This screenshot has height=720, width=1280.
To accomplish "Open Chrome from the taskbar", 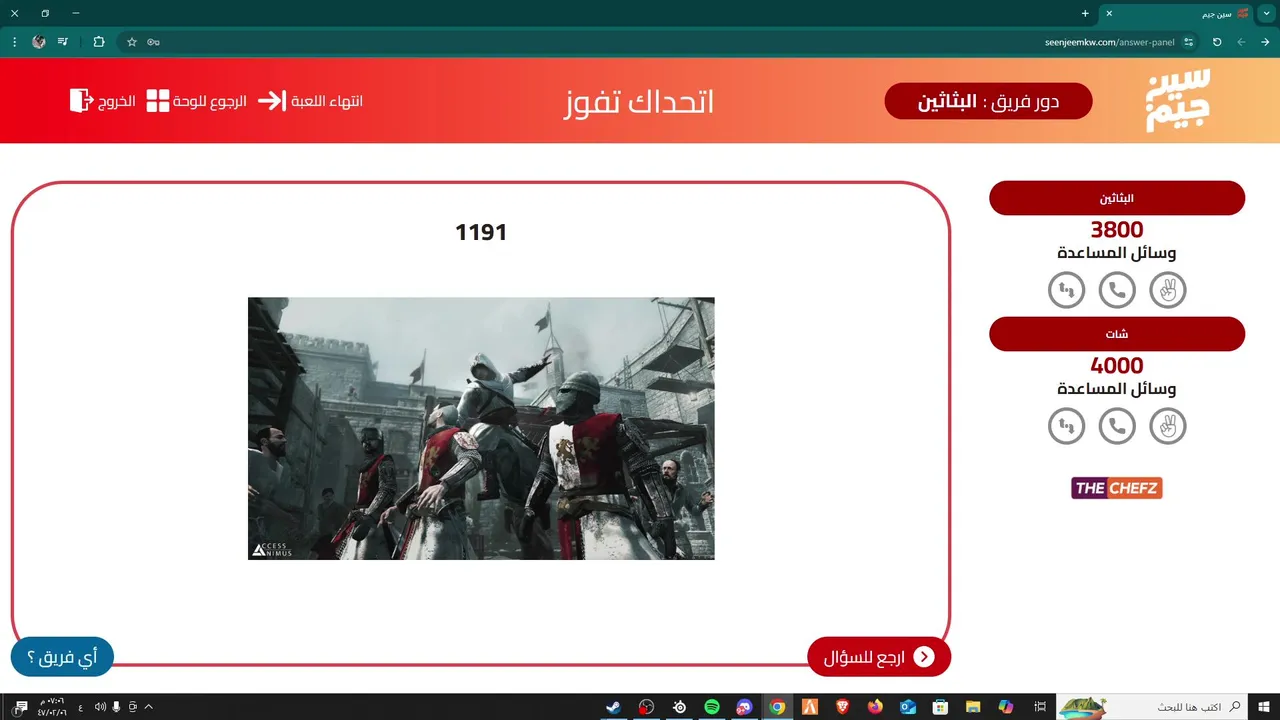I will click(x=777, y=707).
